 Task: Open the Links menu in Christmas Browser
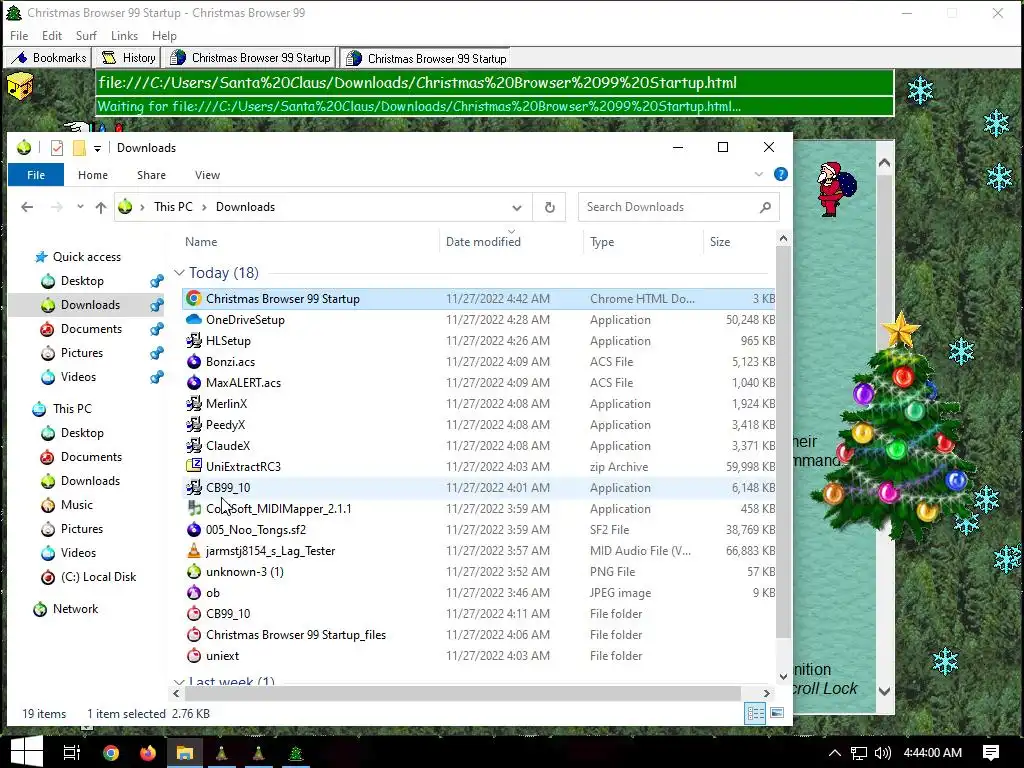tap(124, 36)
